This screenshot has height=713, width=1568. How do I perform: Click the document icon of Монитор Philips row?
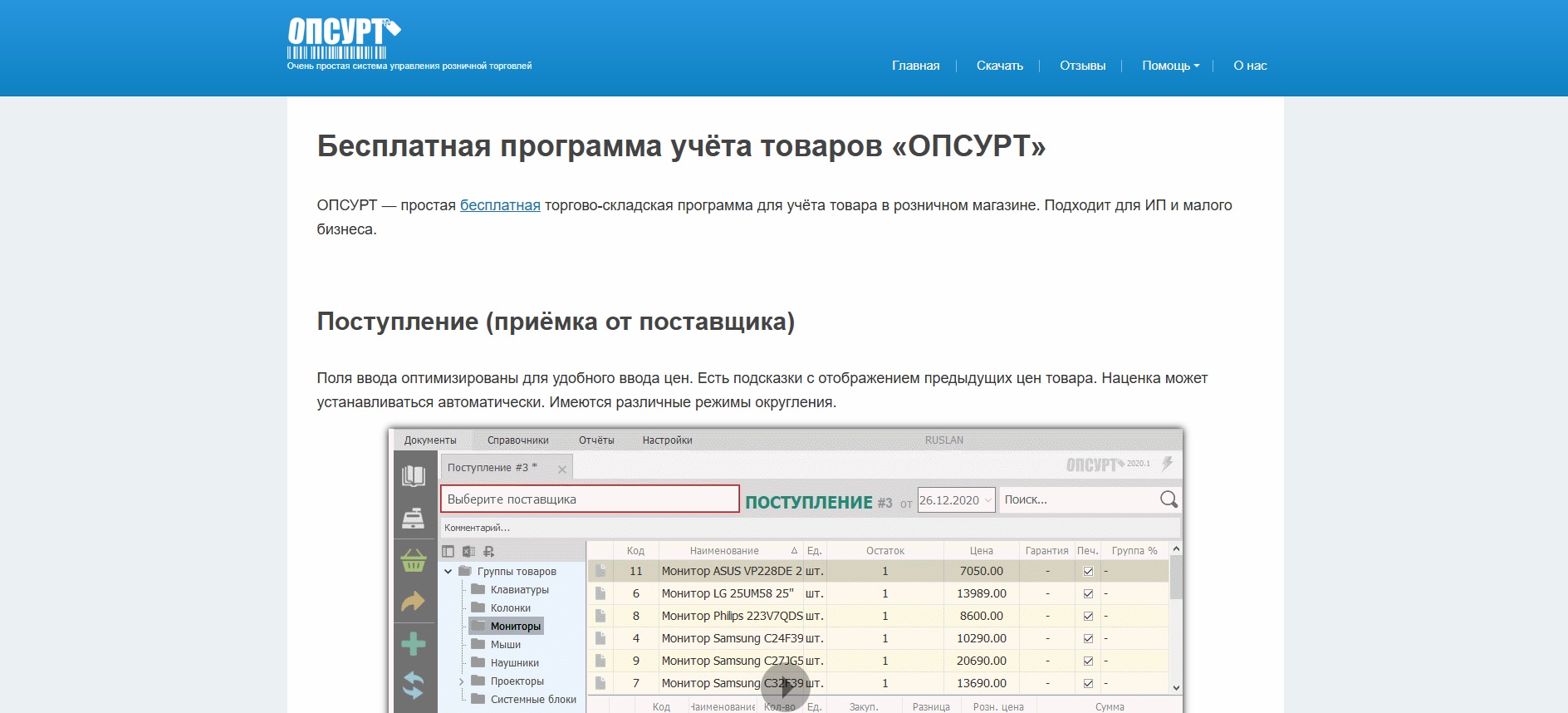[600, 616]
